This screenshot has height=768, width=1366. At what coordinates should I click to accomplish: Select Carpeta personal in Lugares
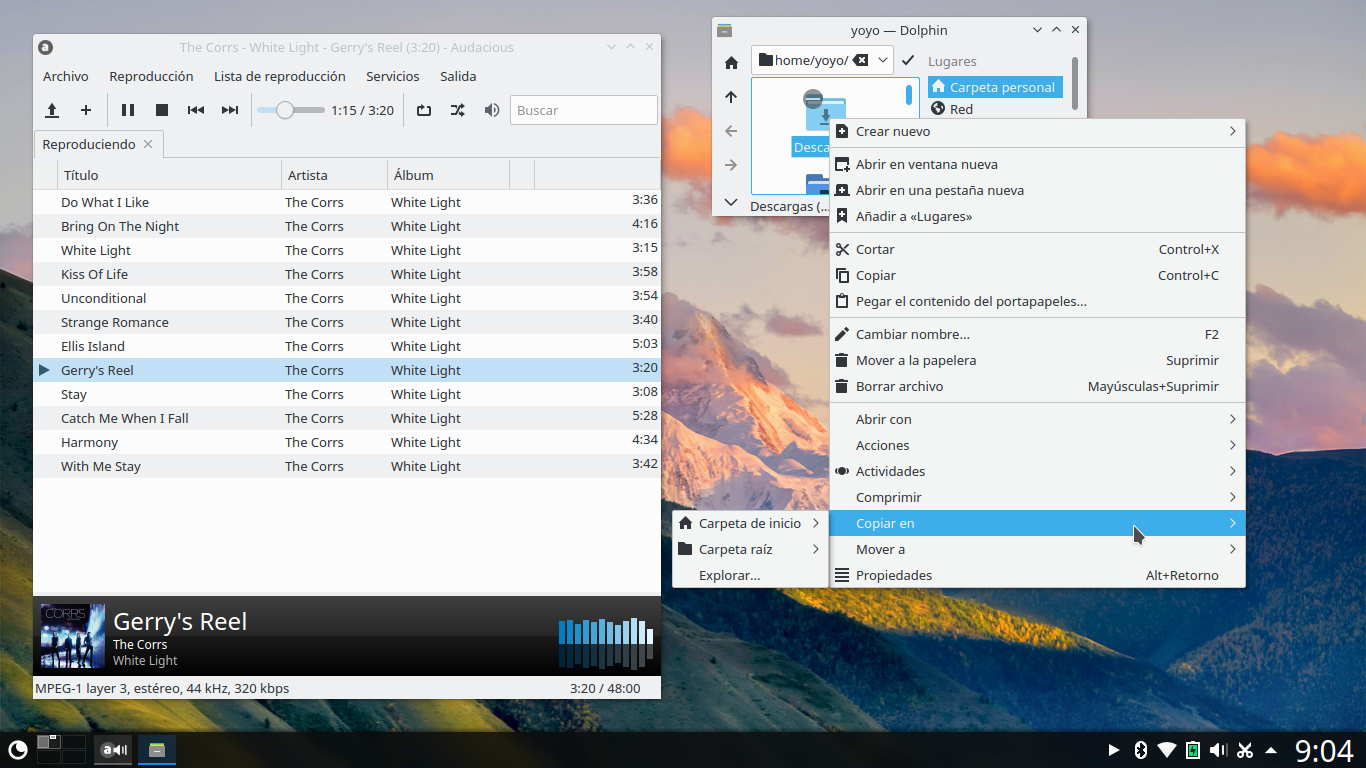click(x=1001, y=87)
